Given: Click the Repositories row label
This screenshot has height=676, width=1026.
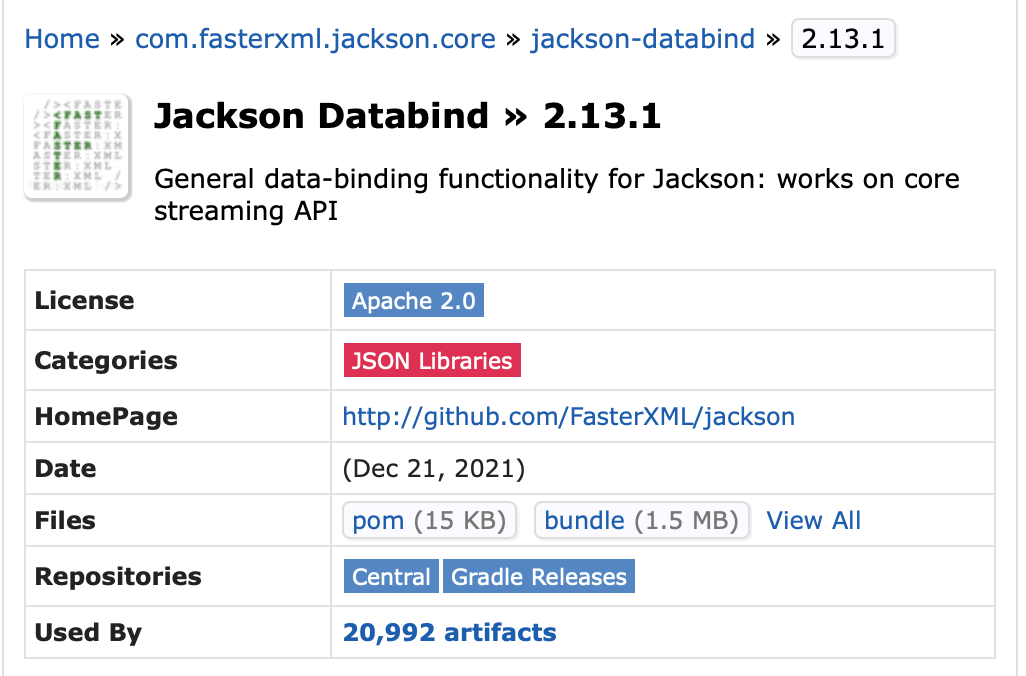Looking at the screenshot, I should 118,577.
